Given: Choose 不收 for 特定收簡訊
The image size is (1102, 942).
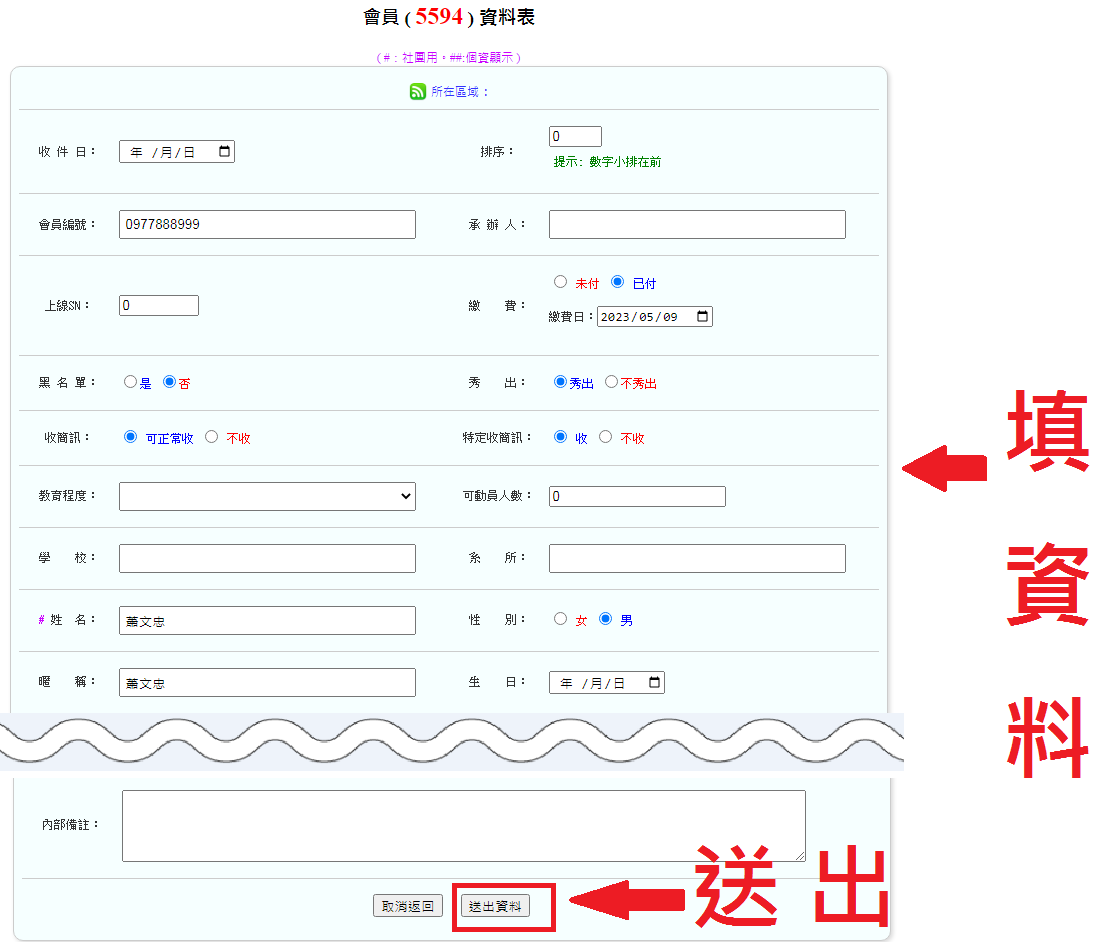Looking at the screenshot, I should [605, 437].
